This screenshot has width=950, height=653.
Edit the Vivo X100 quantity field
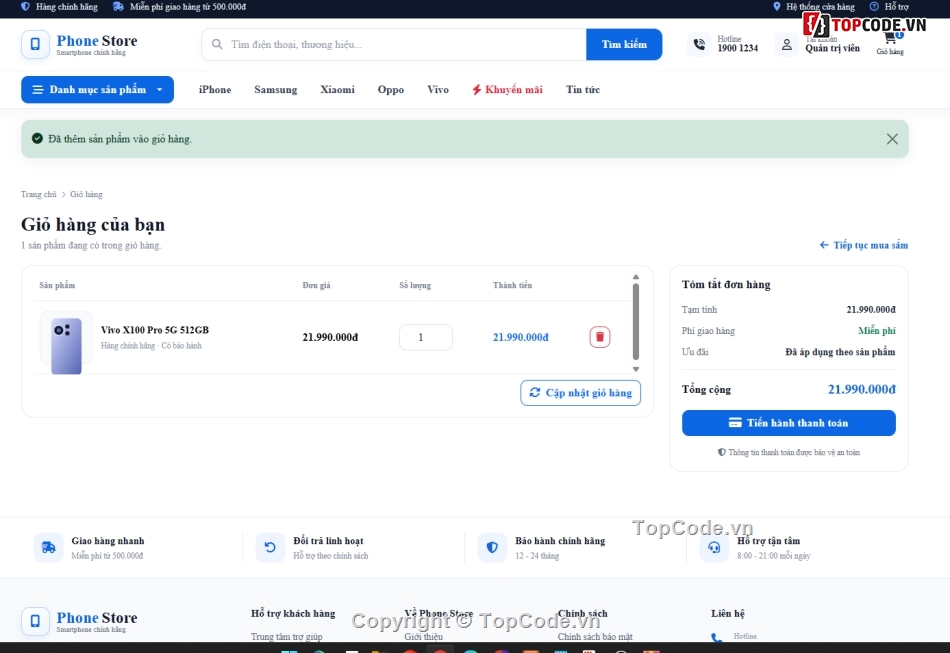pos(426,337)
